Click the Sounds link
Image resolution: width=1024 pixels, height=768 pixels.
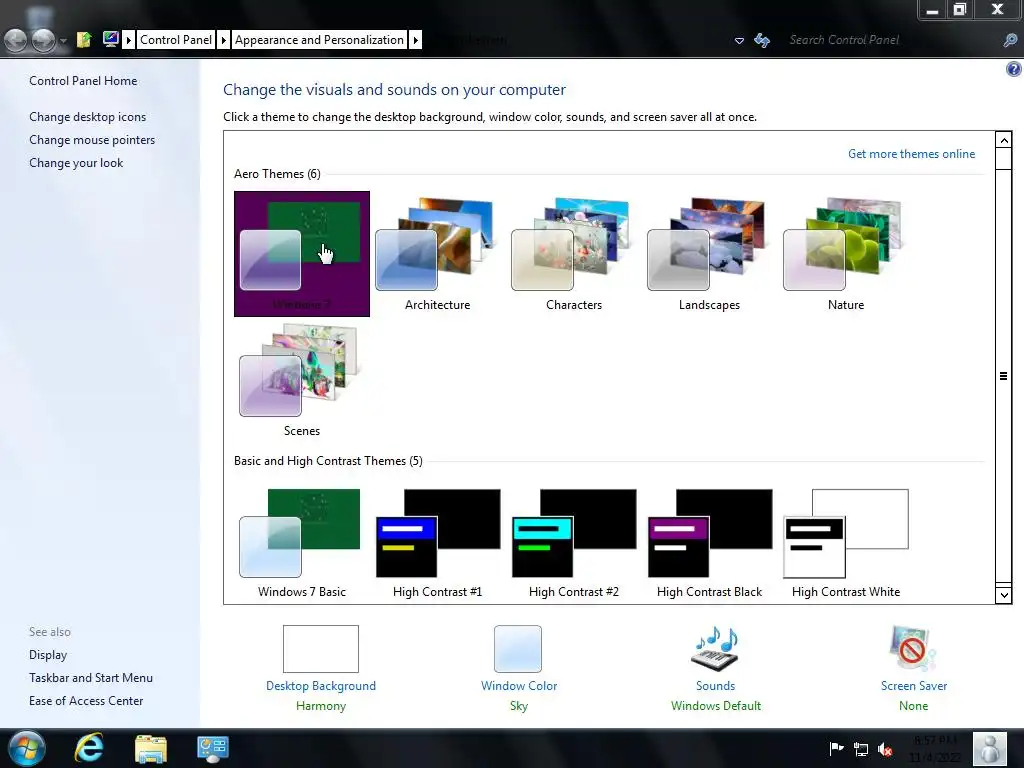click(x=715, y=686)
